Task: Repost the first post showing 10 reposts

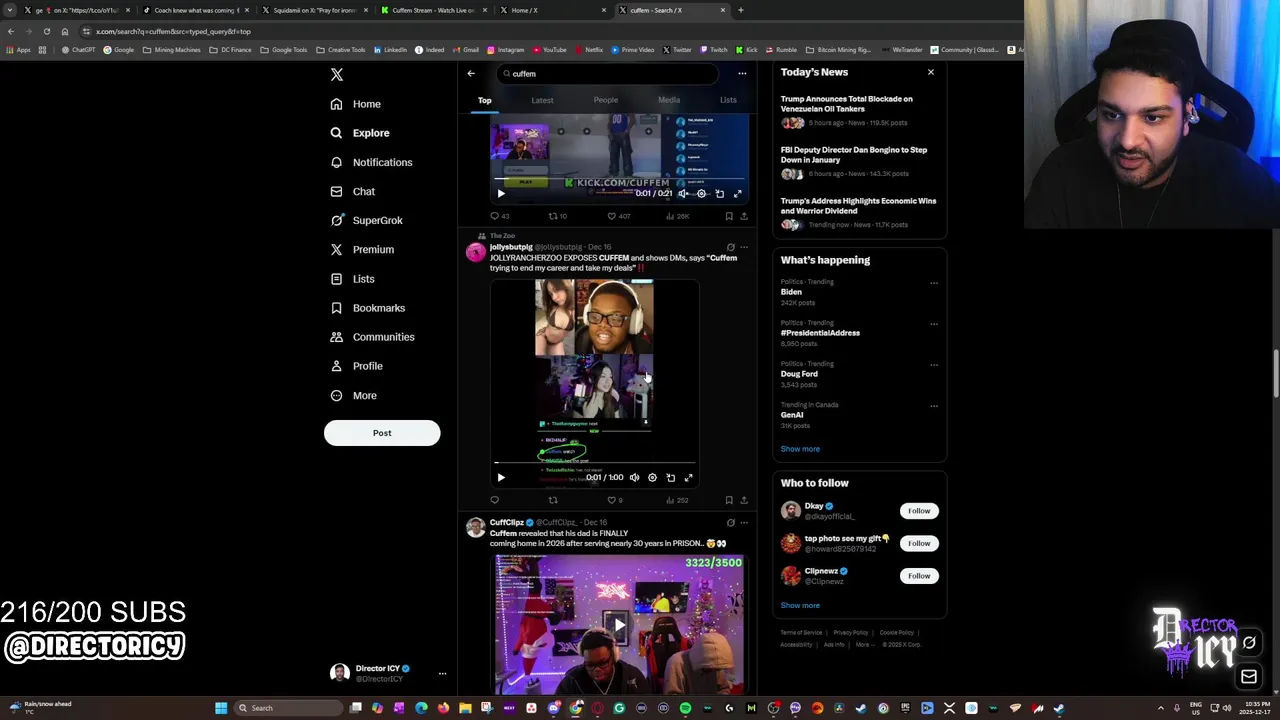Action: [558, 216]
